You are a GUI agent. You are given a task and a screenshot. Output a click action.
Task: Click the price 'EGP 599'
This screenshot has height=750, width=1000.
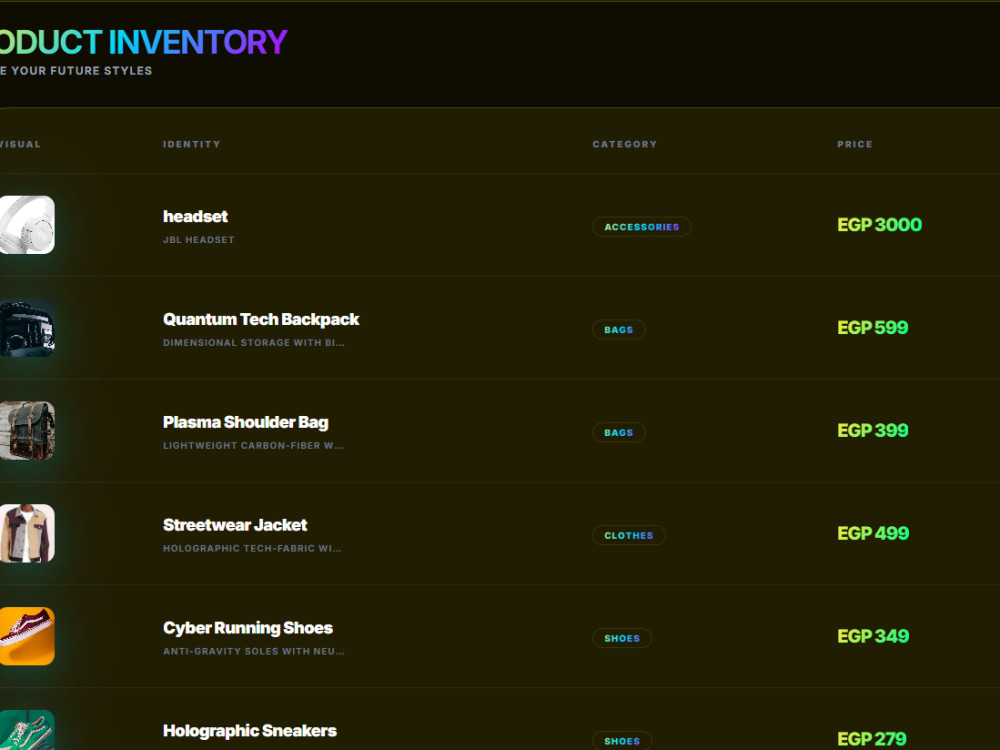pos(872,328)
